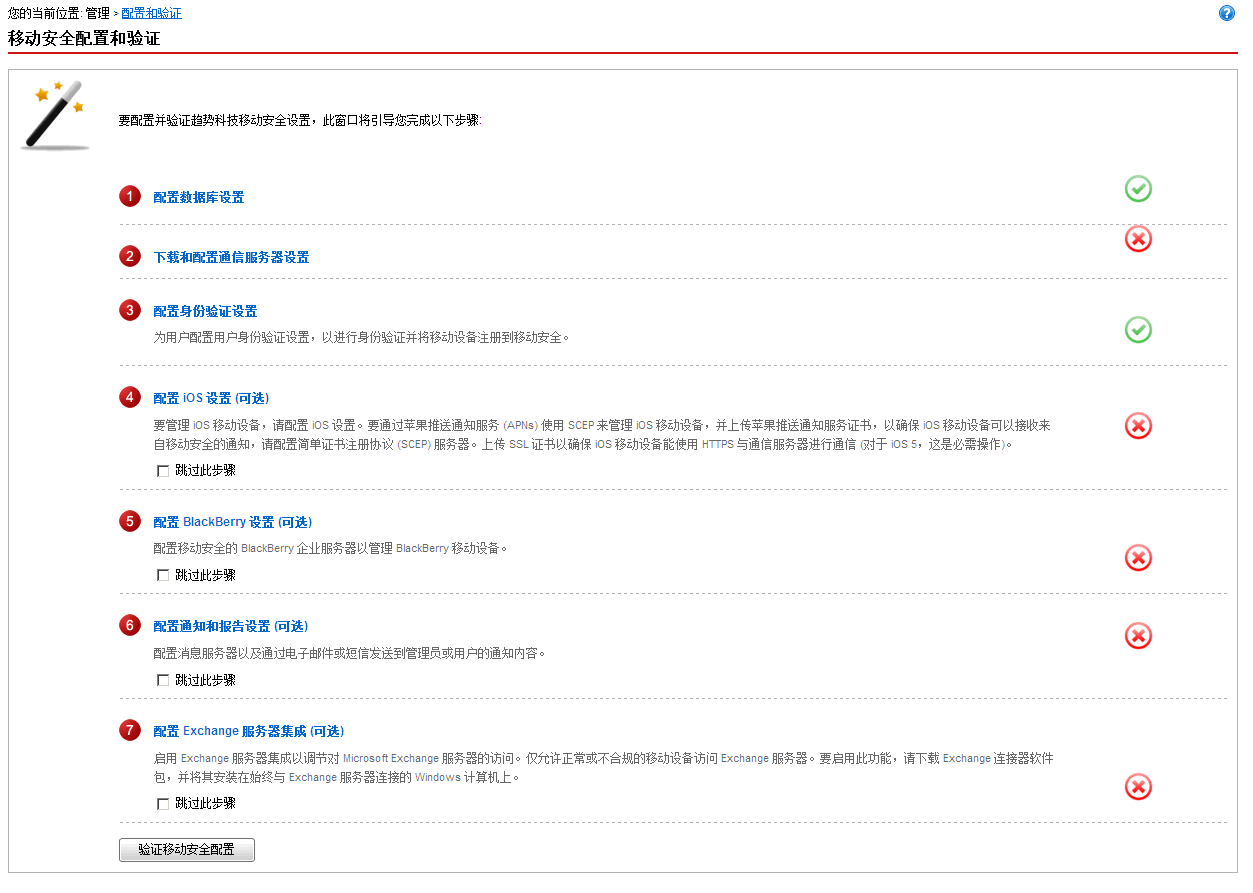
Task: Click red X status for BlackBerry settings
Action: pyautogui.click(x=1138, y=558)
